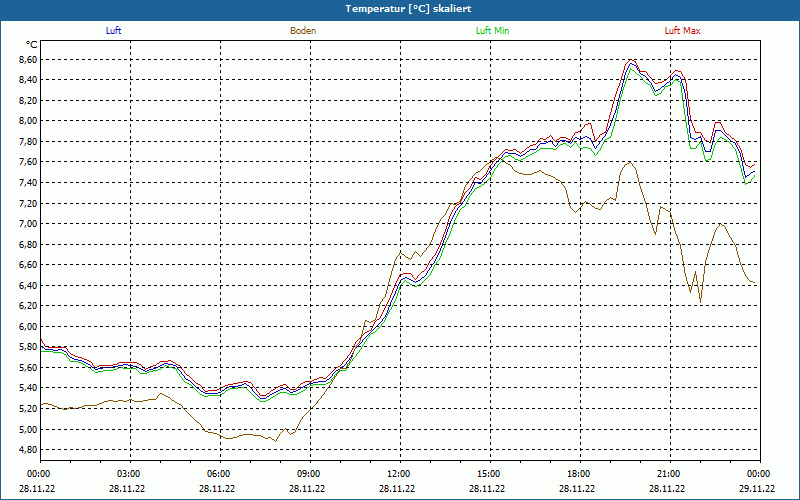Click the 7,00 y-axis value

pyautogui.click(x=29, y=224)
